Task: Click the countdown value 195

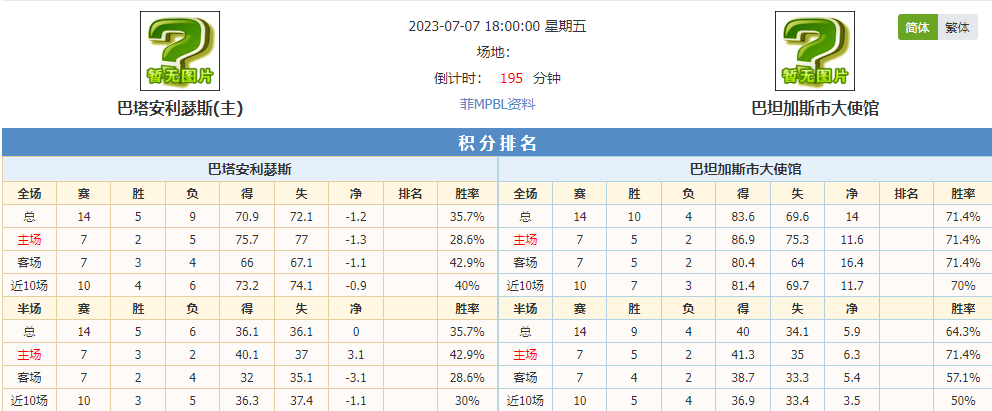Action: click(511, 78)
